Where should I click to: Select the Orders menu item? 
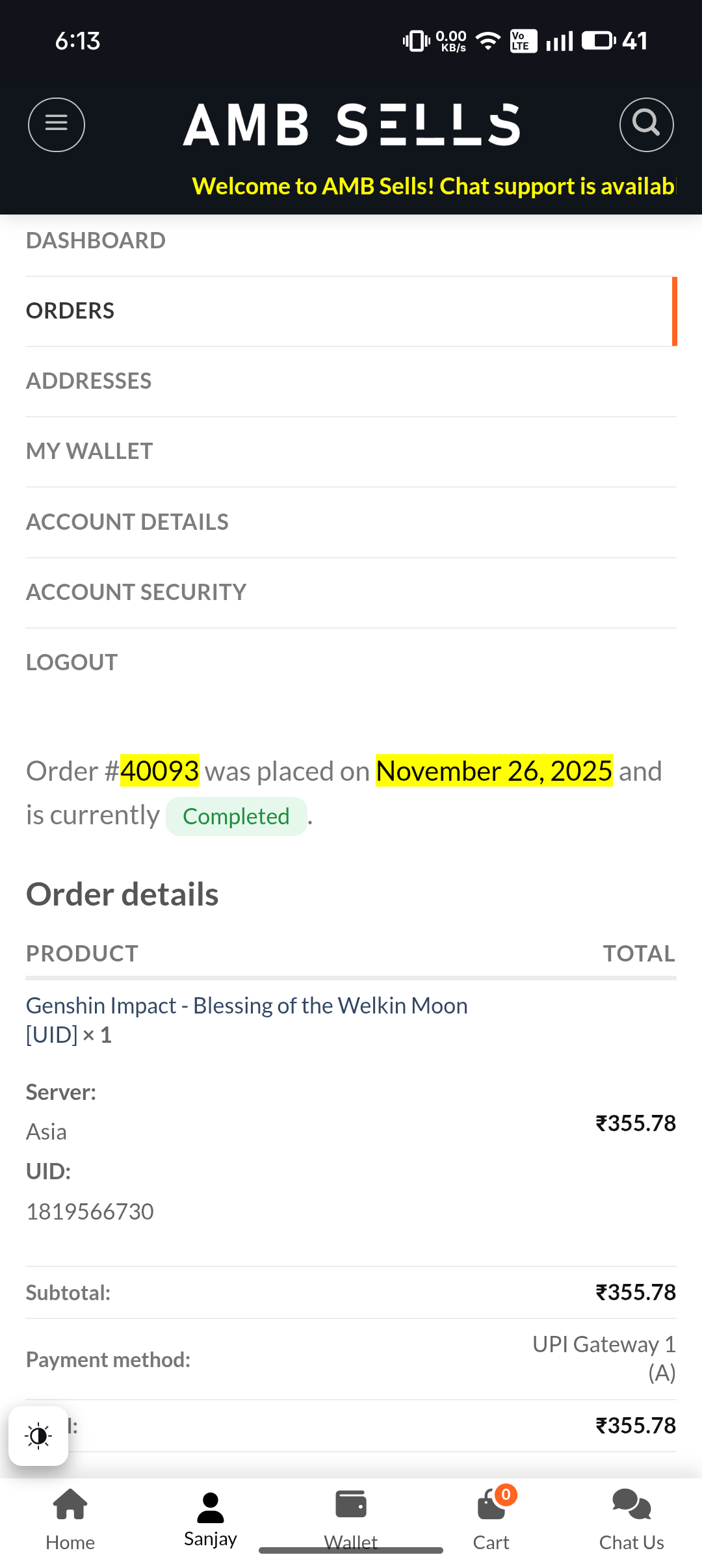click(x=70, y=311)
